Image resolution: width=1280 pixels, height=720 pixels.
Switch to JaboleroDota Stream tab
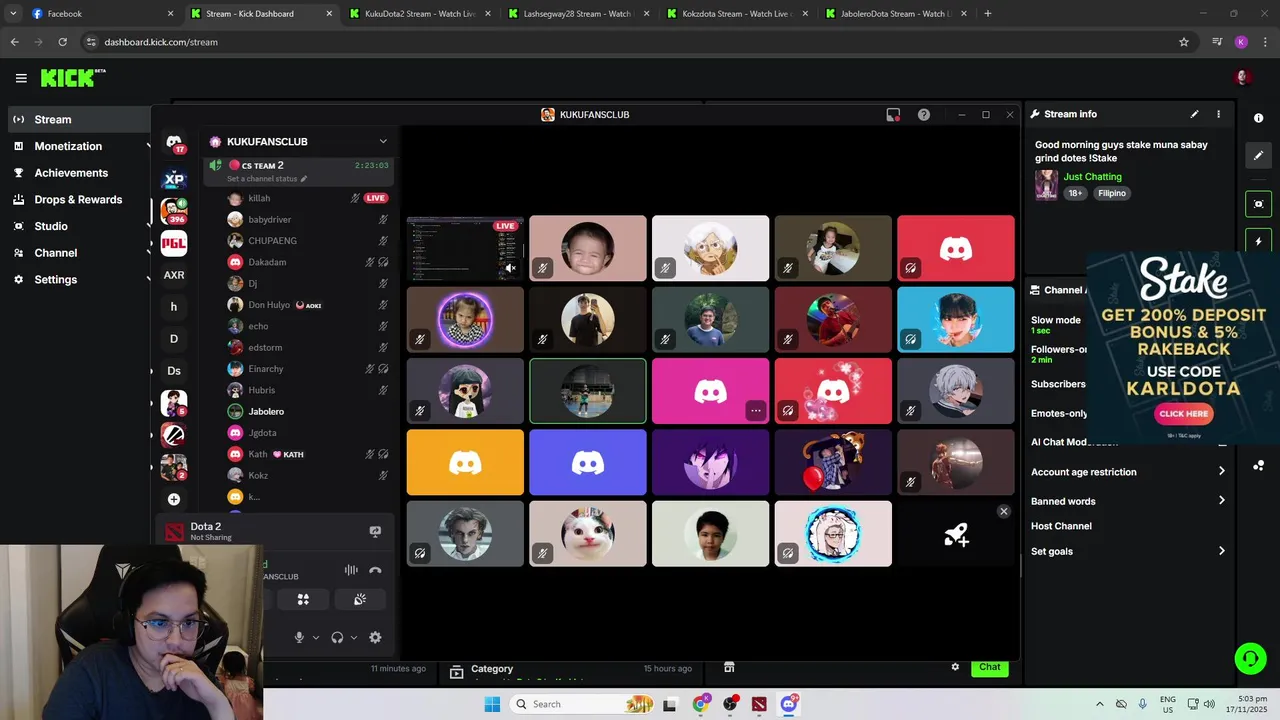pyautogui.click(x=896, y=14)
